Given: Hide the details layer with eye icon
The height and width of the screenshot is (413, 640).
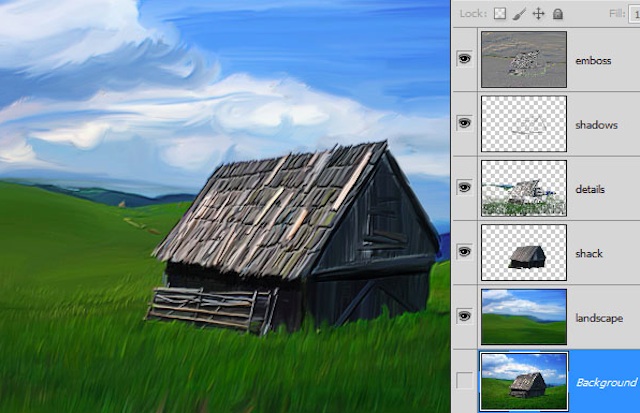Looking at the screenshot, I should pos(464,187).
